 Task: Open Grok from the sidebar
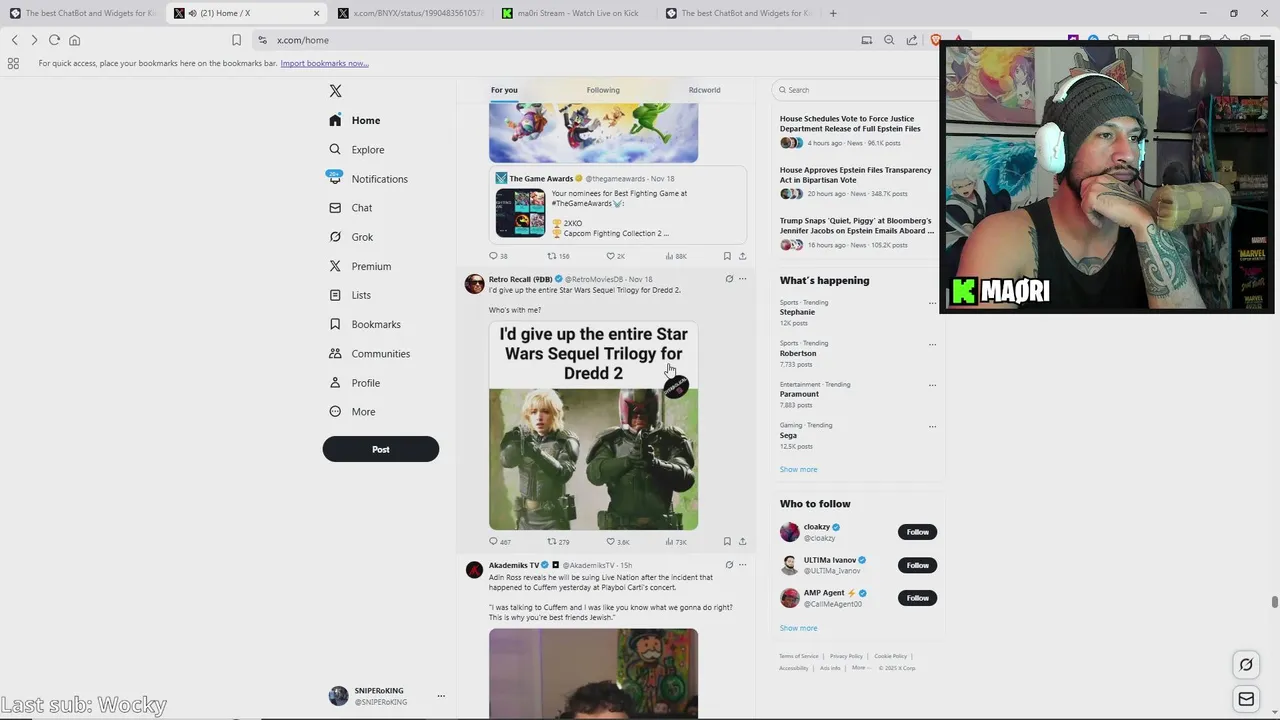click(351, 237)
